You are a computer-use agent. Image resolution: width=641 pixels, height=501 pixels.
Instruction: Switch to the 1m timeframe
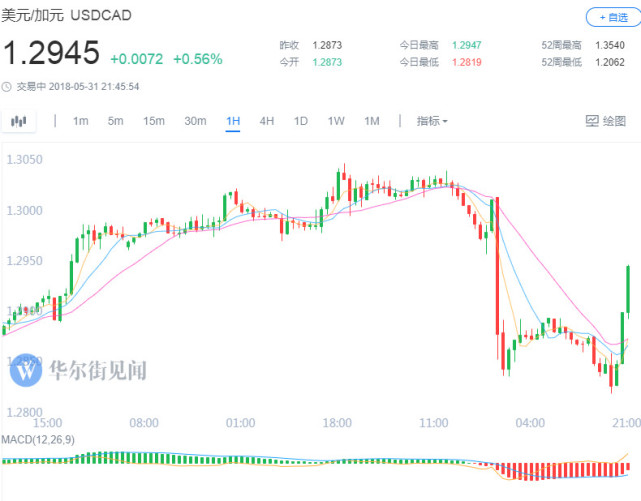[x=81, y=121]
